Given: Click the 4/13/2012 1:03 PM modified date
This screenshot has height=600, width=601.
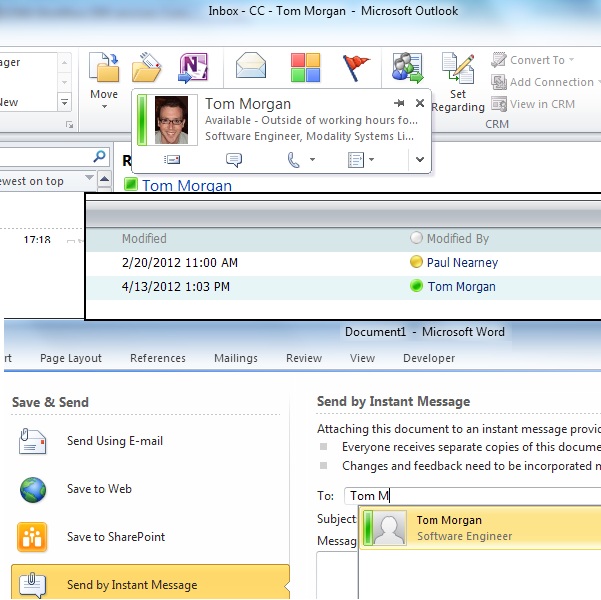Looking at the screenshot, I should (x=176, y=287).
